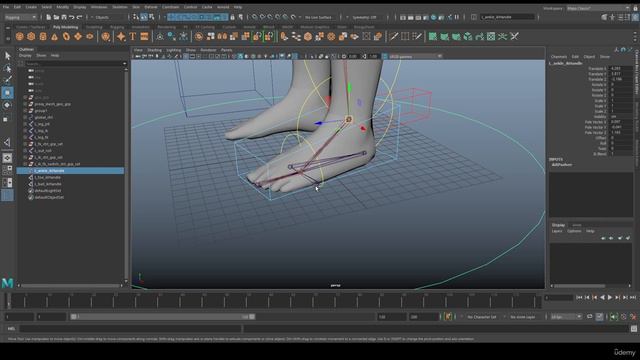Select l_ankle_ikHandle in the Outliner

click(70, 171)
